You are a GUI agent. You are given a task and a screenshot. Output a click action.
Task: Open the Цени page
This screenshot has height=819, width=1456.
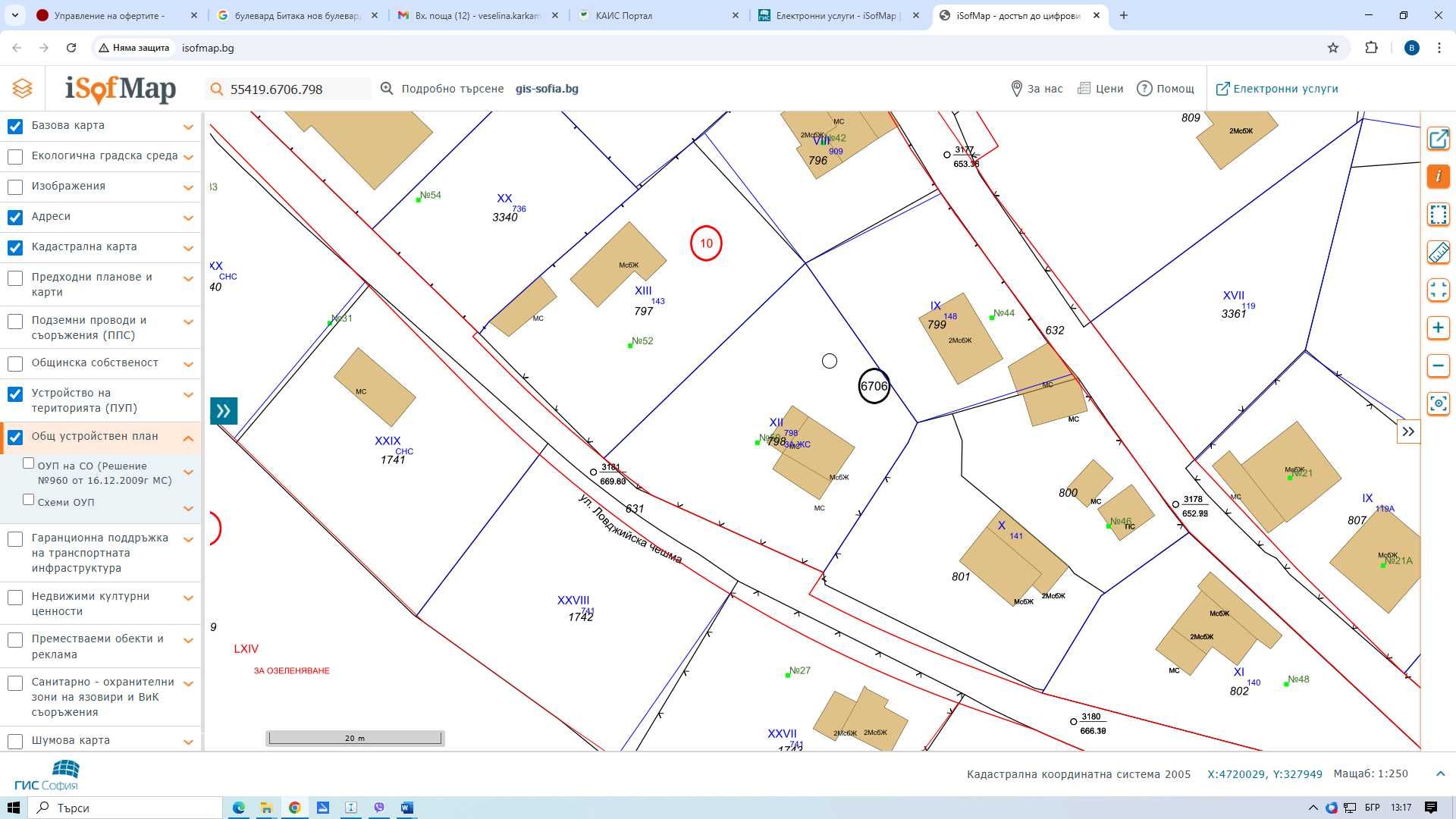pos(1100,89)
